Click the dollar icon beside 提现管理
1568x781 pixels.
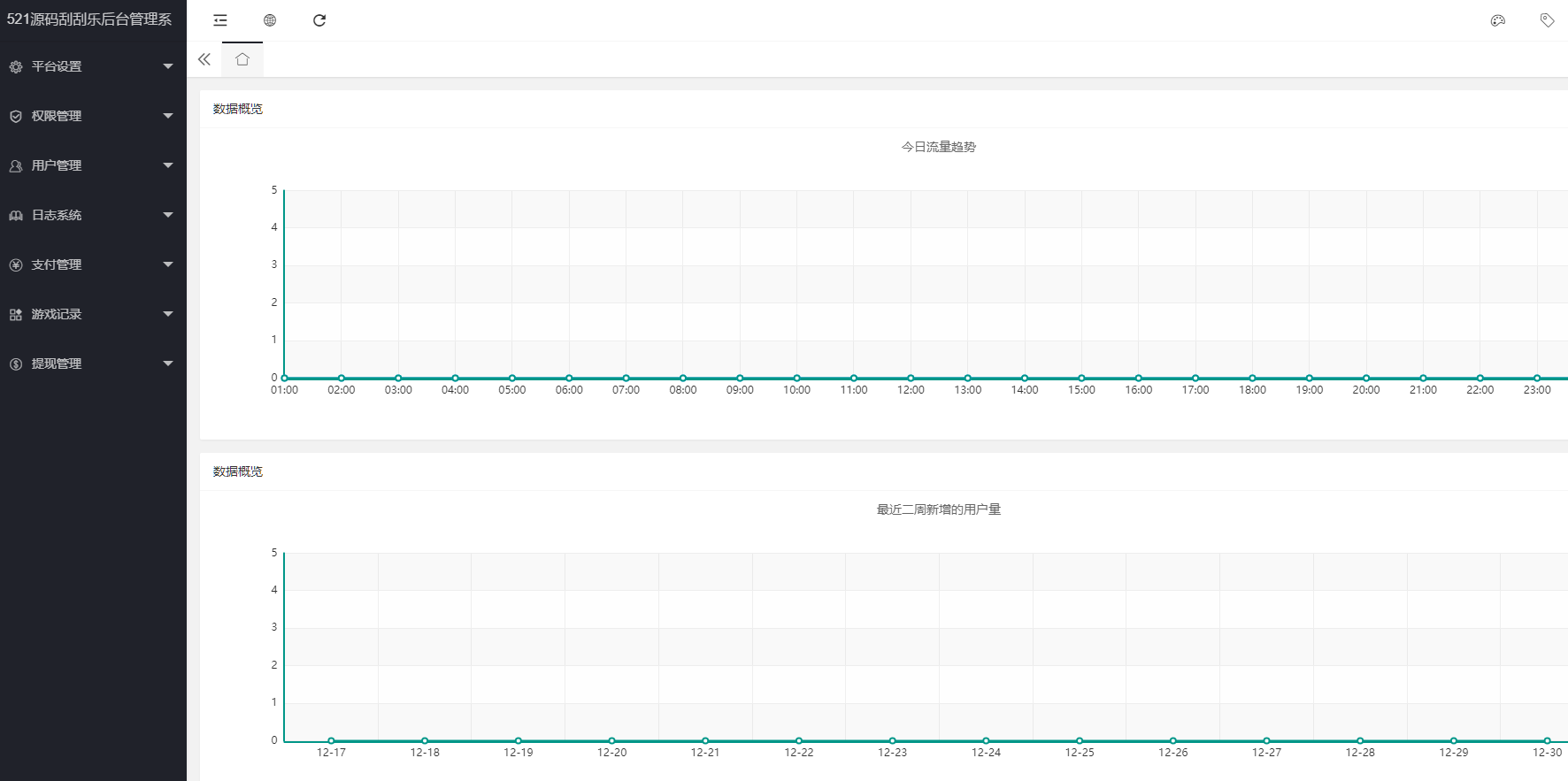[16, 364]
